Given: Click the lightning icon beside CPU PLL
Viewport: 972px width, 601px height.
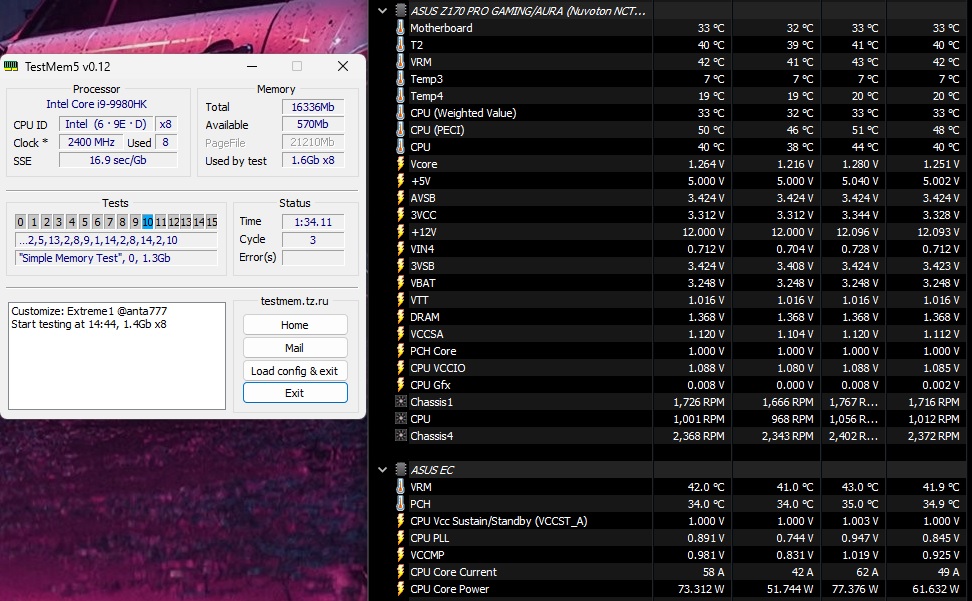Looking at the screenshot, I should [400, 538].
